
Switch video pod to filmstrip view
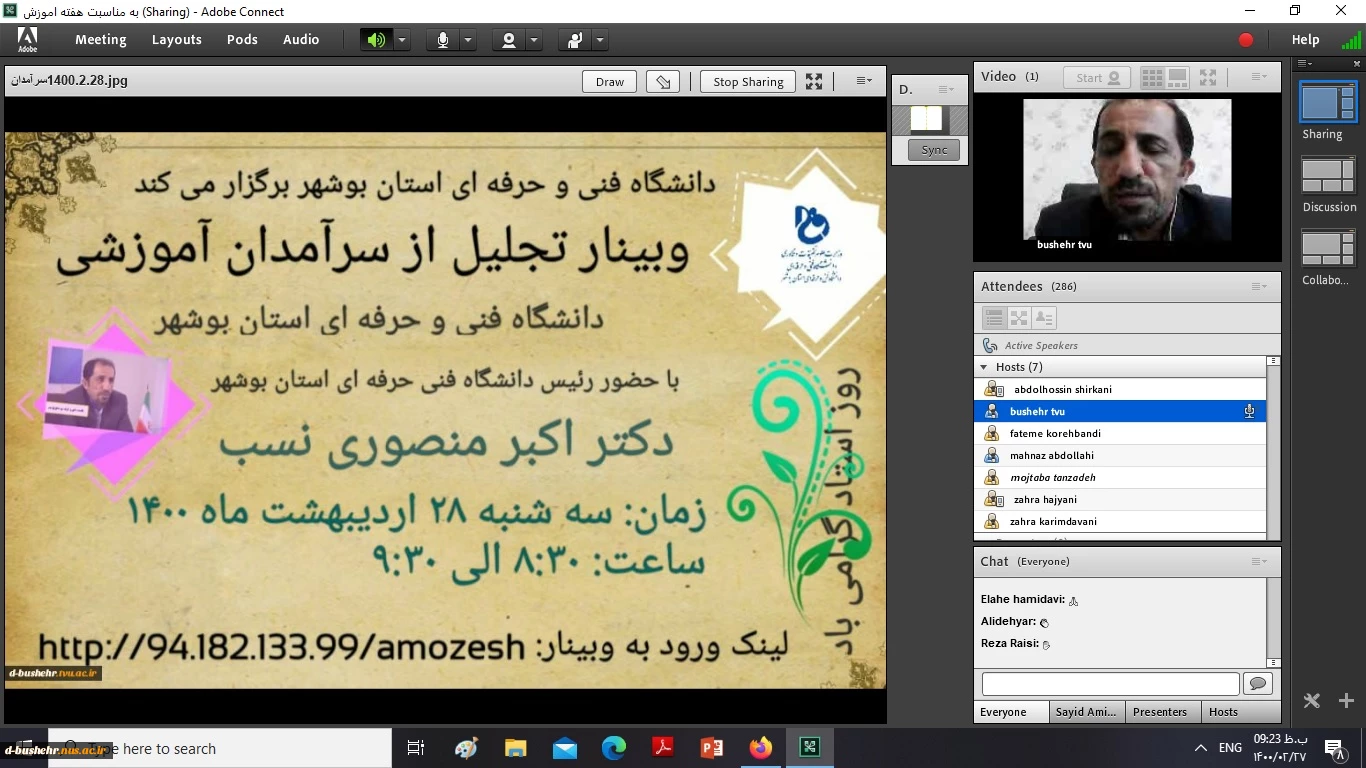tap(1178, 77)
